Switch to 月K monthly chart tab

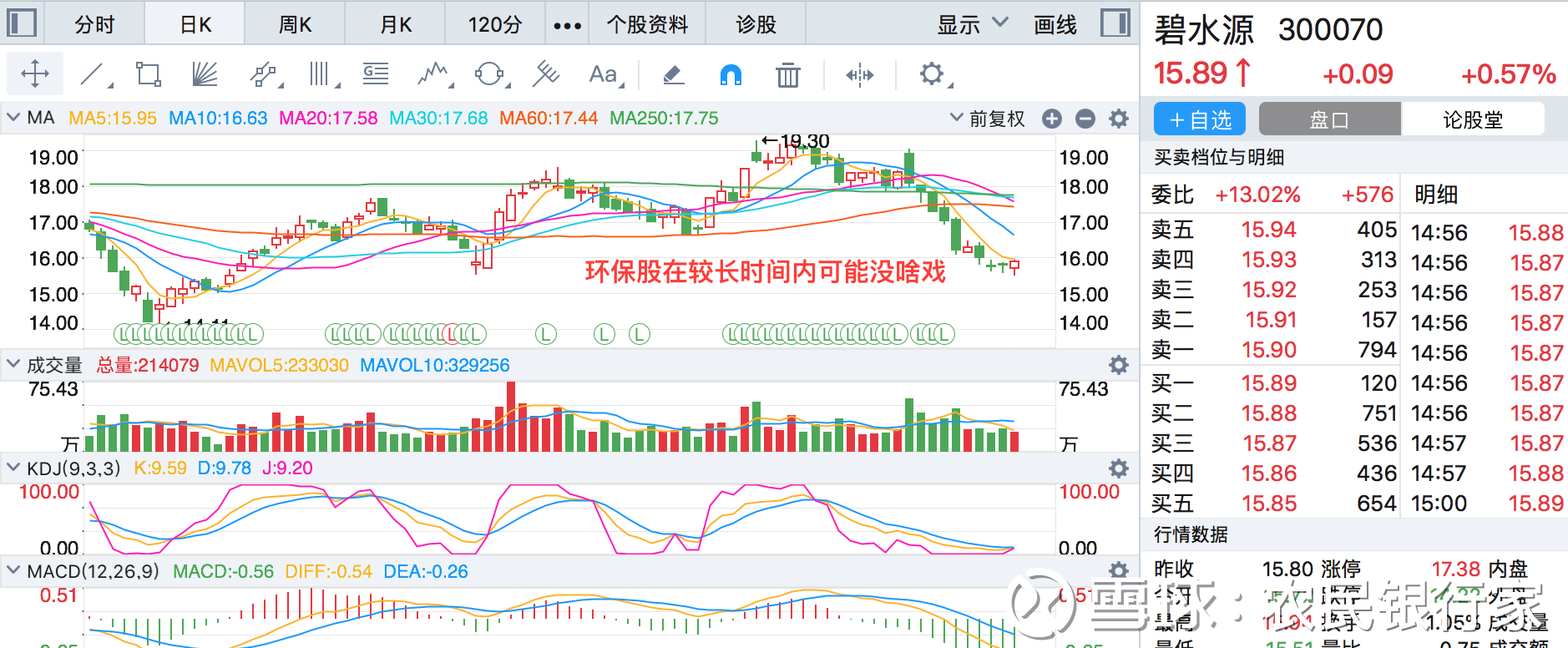(396, 24)
